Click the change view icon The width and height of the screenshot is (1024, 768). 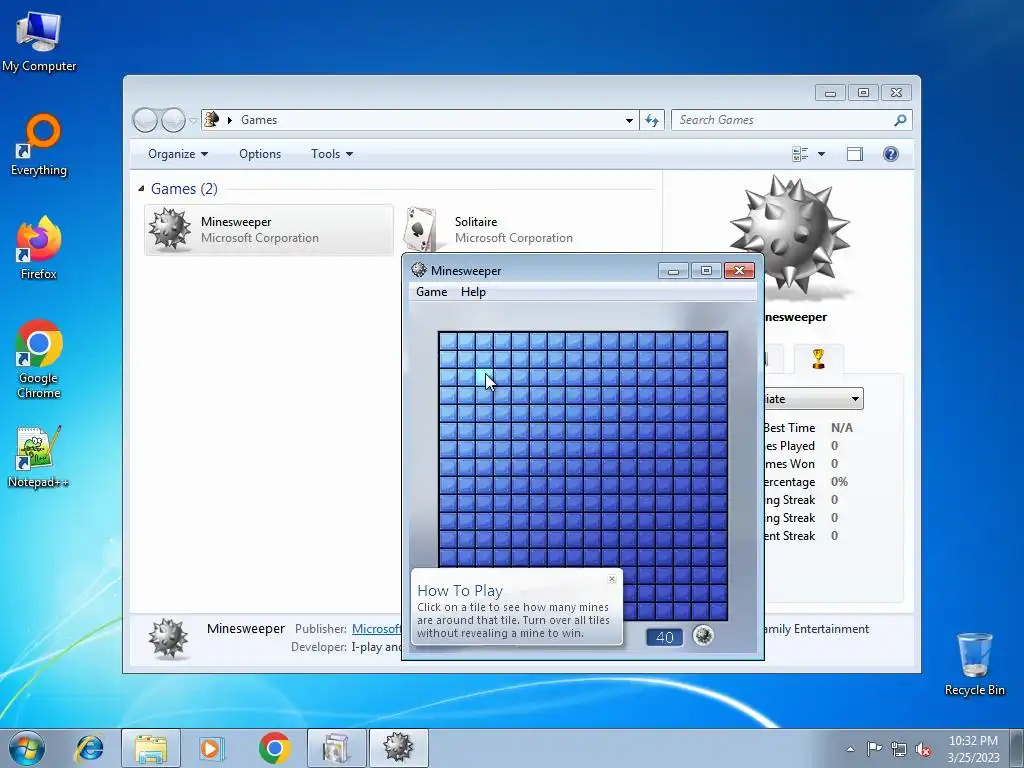tap(800, 154)
